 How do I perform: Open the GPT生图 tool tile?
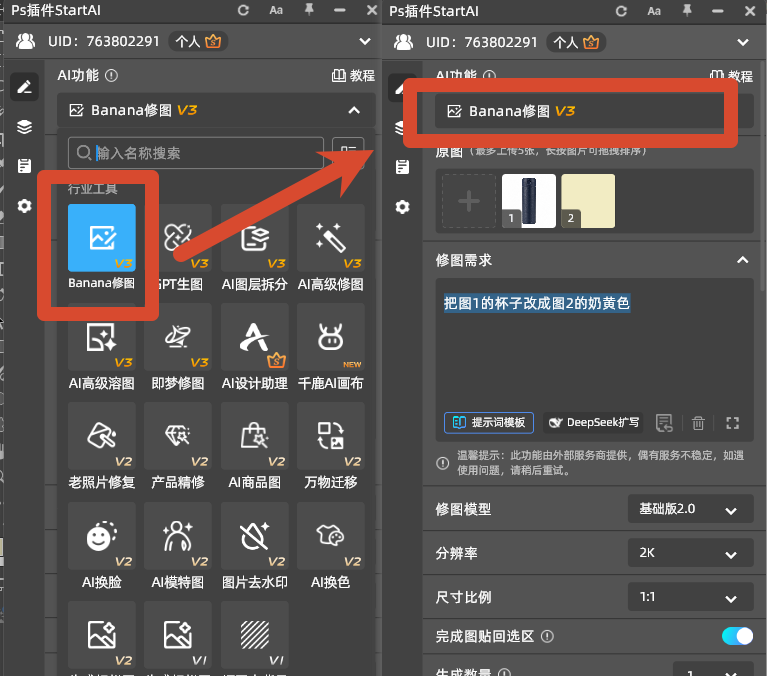click(x=178, y=238)
